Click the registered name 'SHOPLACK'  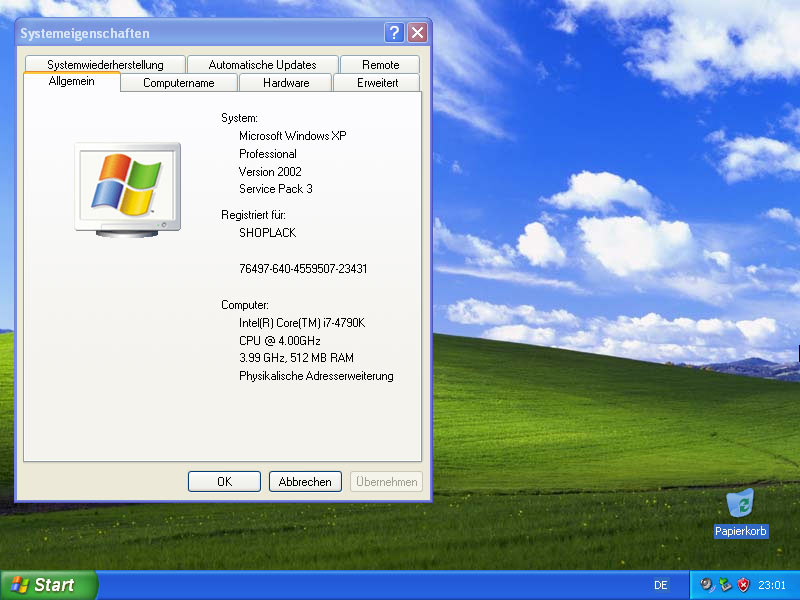[267, 233]
